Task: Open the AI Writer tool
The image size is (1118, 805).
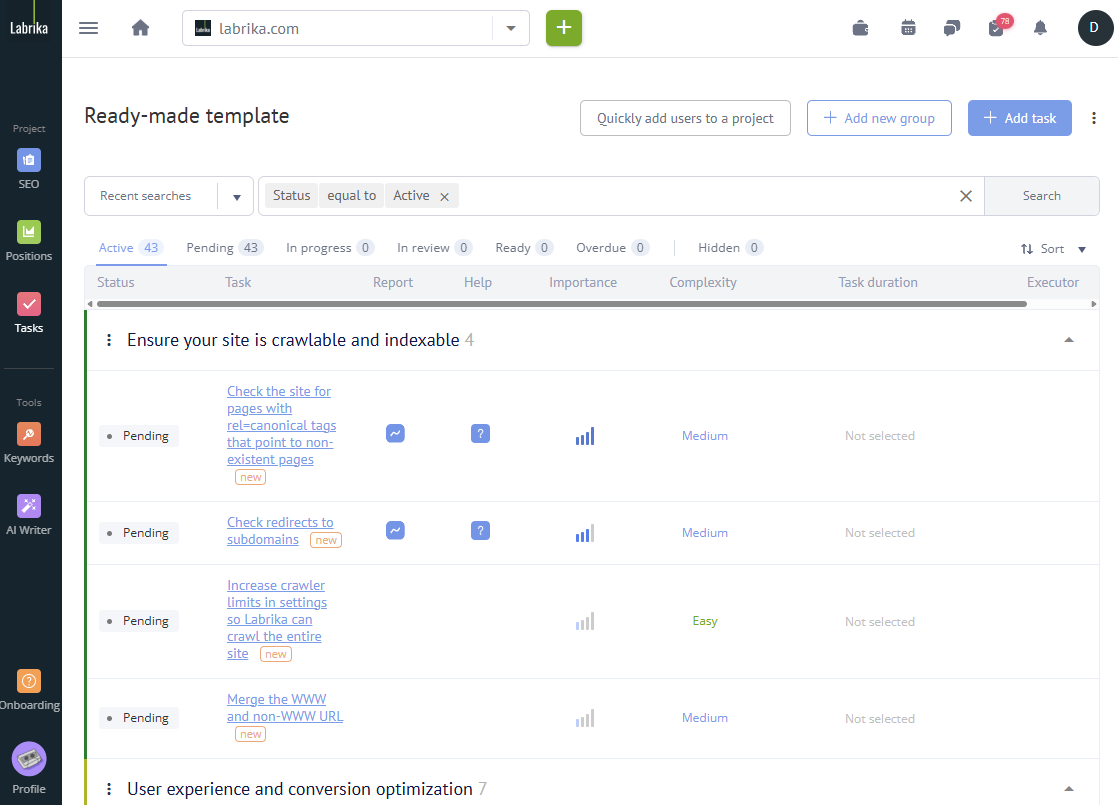Action: pyautogui.click(x=29, y=515)
